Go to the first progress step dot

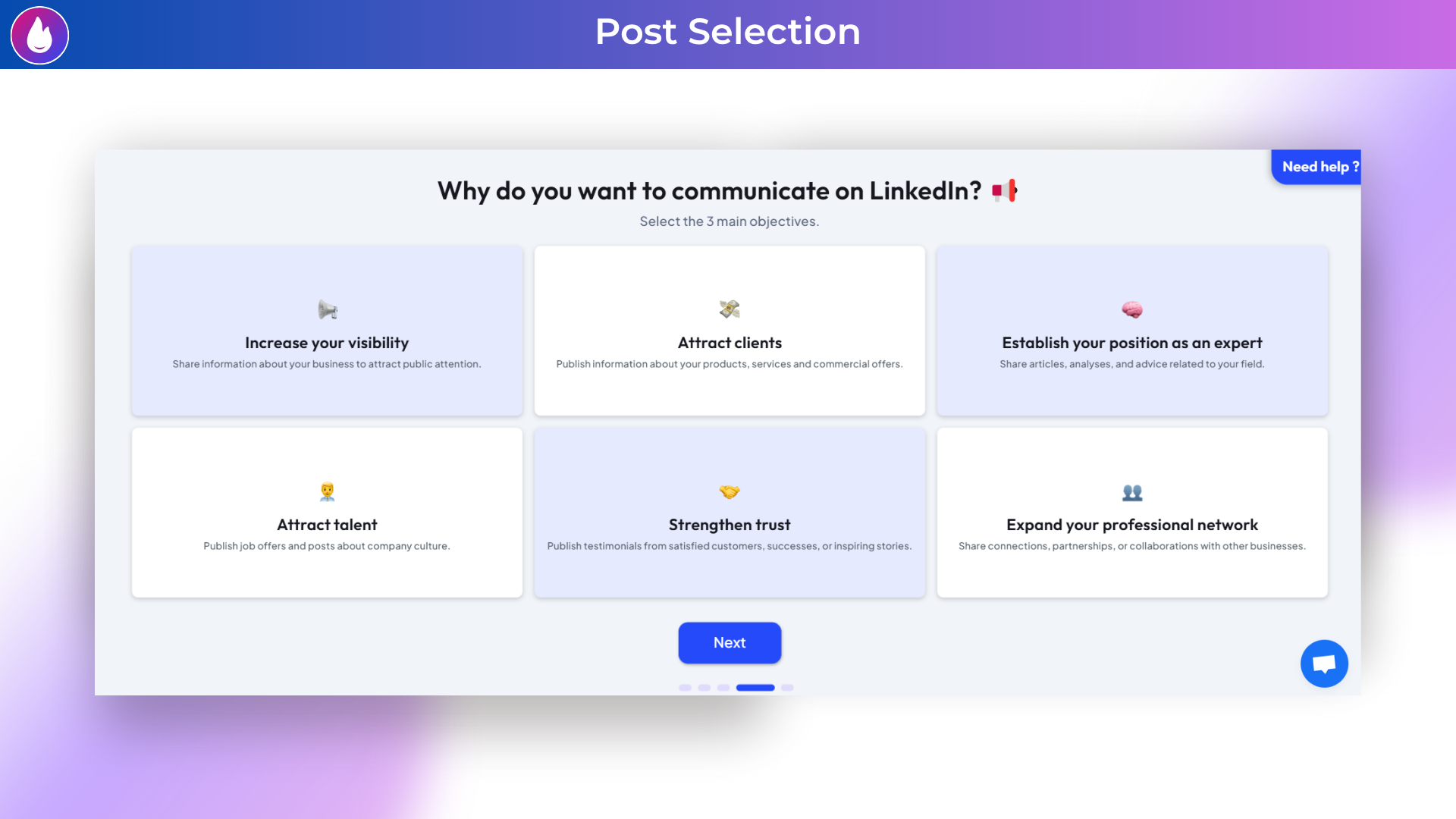click(685, 688)
